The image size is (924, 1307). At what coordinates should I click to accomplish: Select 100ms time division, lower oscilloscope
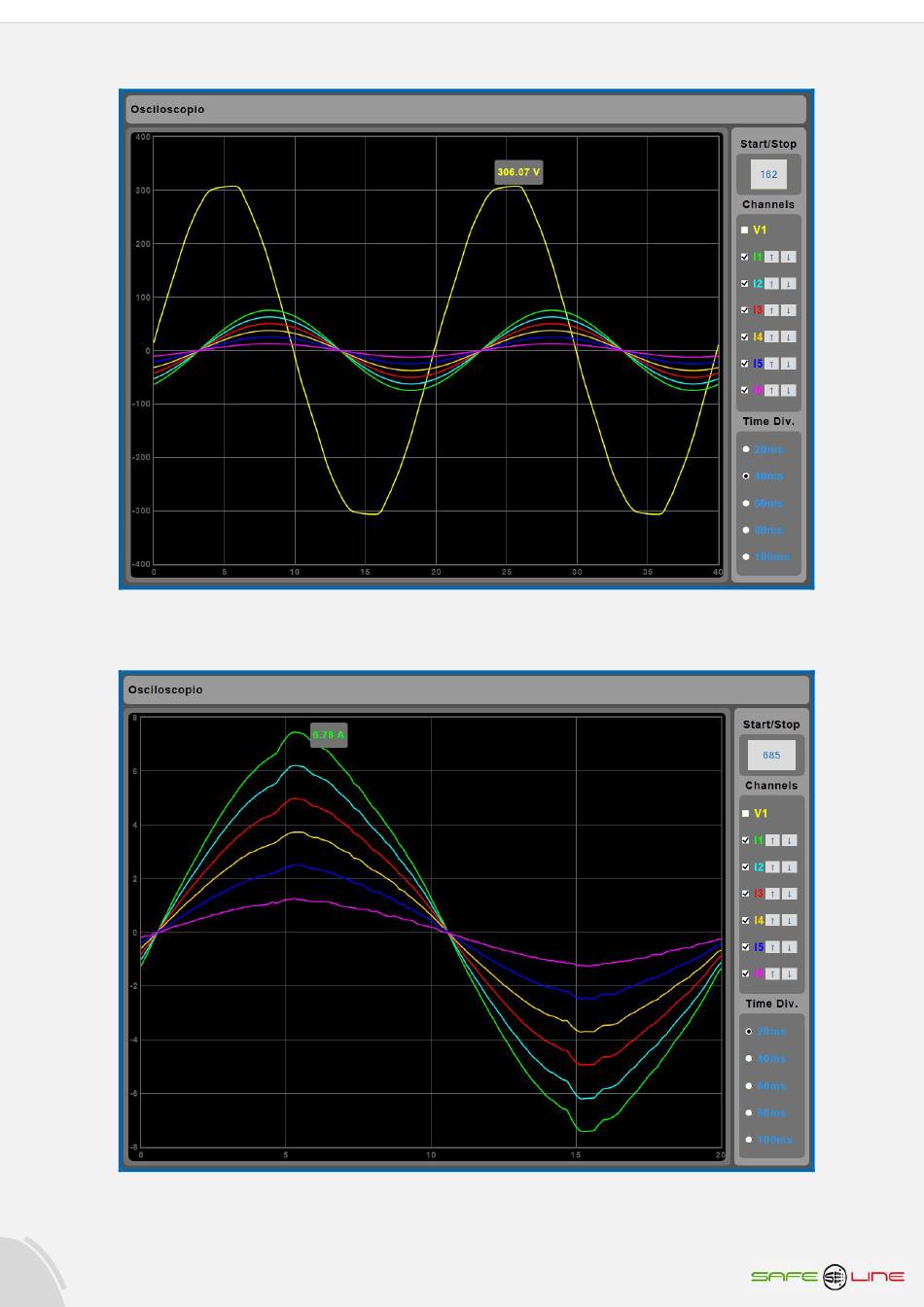[749, 1140]
